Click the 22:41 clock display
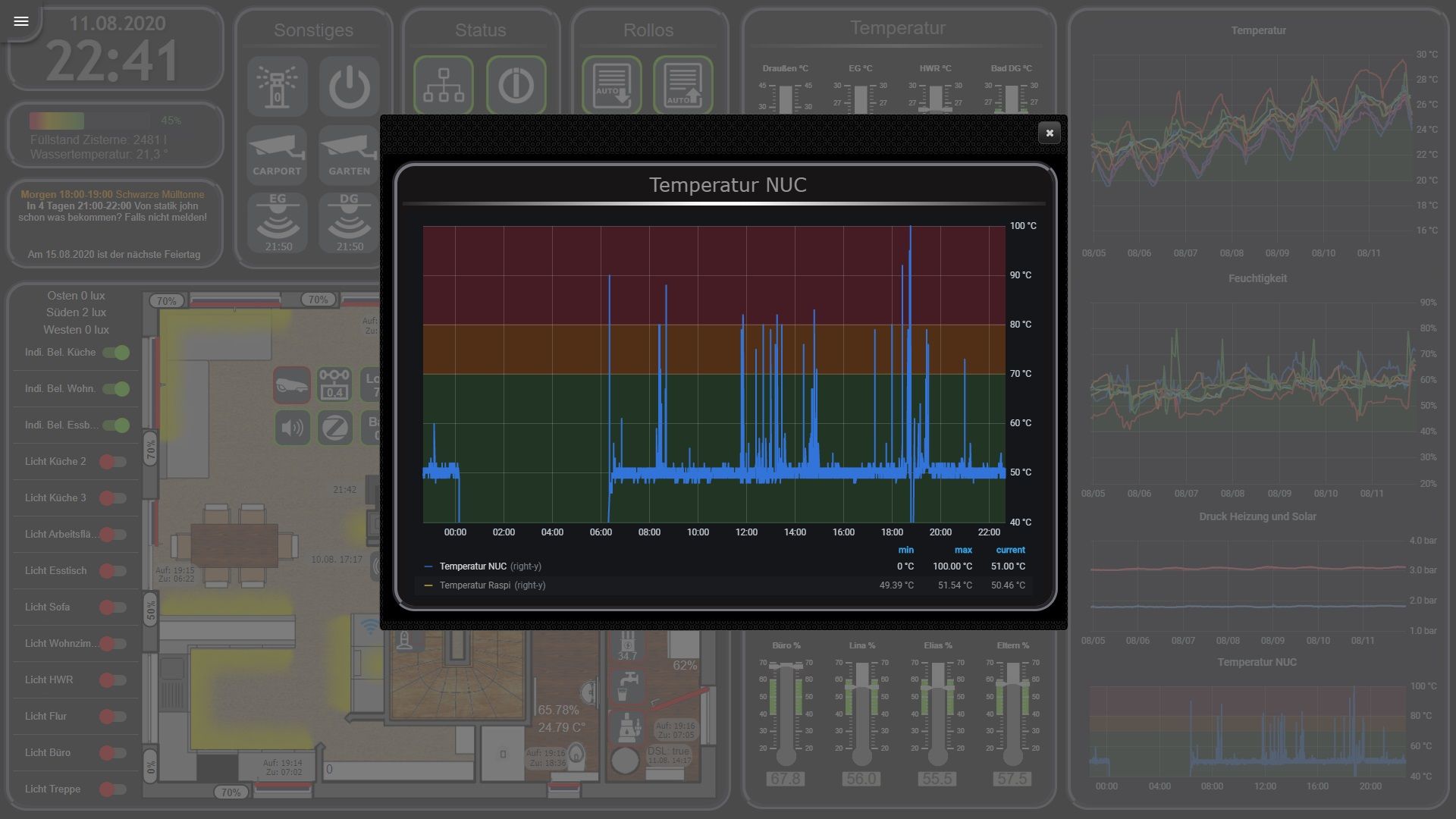The width and height of the screenshot is (1456, 819). click(x=112, y=61)
